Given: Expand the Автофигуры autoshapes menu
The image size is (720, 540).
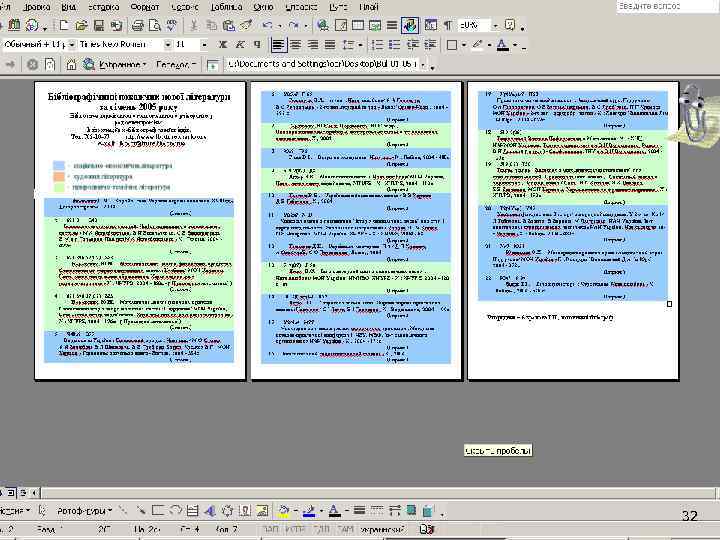Looking at the screenshot, I should click(84, 511).
